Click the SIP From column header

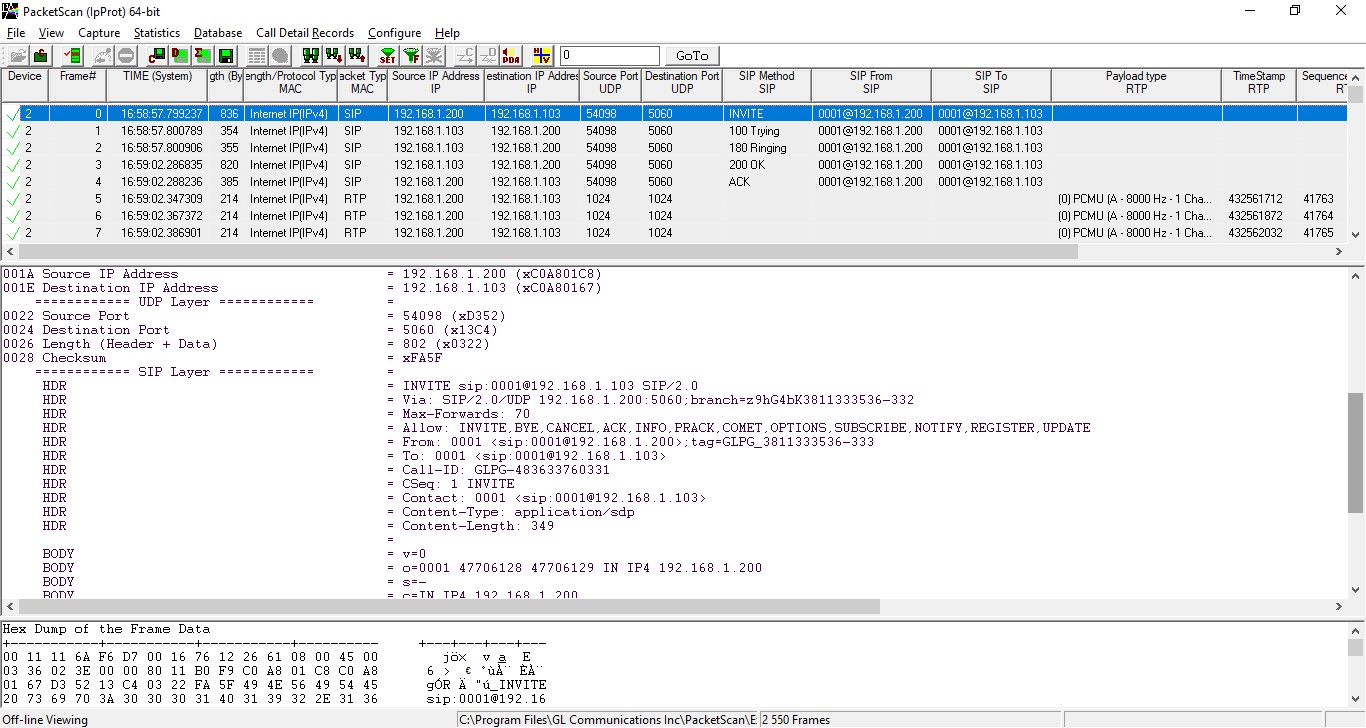point(871,83)
